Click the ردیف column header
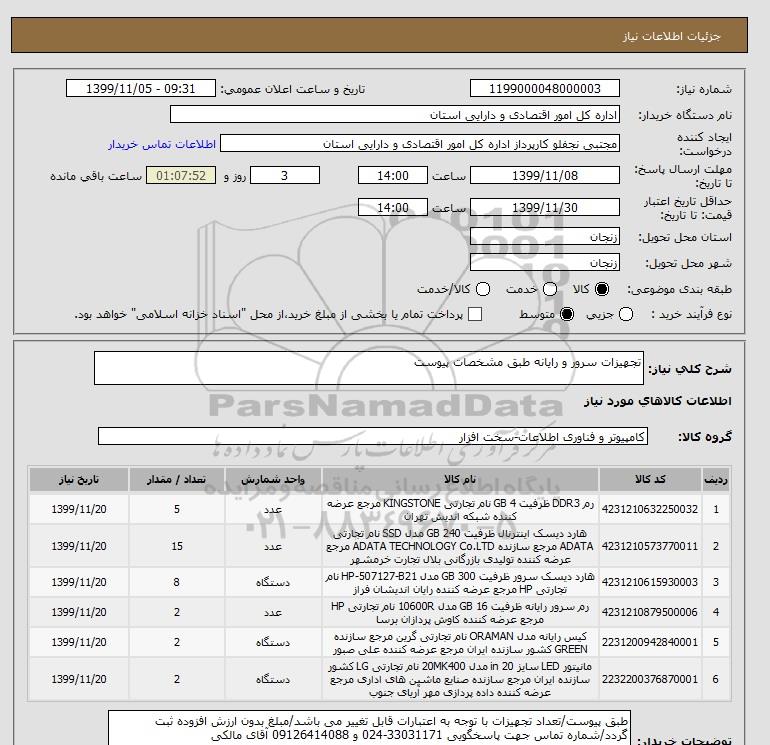This screenshot has height=745, width=770. [715, 479]
